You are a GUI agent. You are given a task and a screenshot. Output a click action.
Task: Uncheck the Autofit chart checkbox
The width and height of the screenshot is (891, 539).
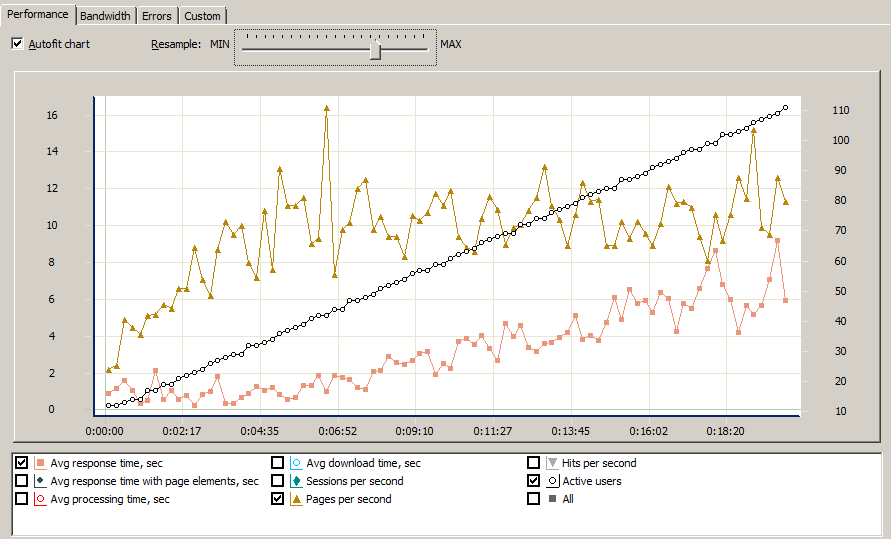click(x=17, y=44)
